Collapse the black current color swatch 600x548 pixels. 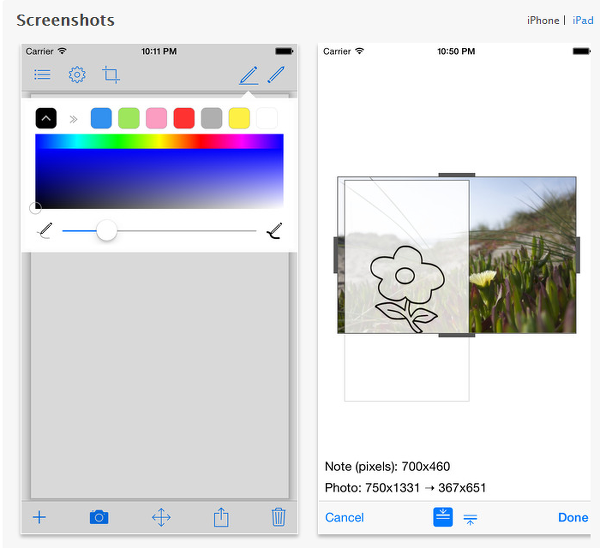(46, 118)
